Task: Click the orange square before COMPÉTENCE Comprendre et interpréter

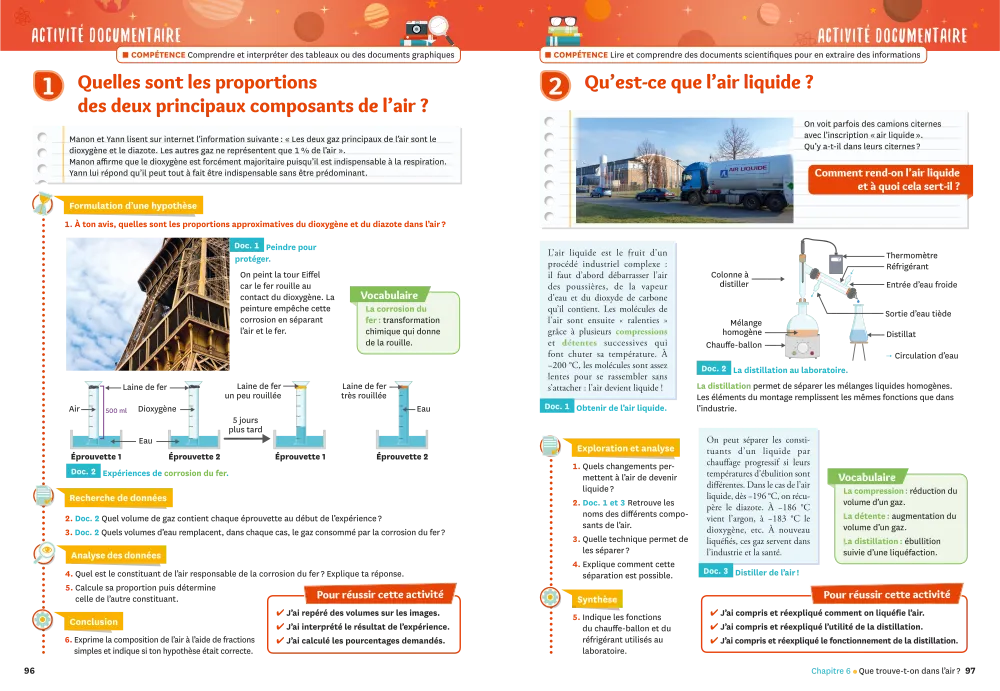Action: click(x=126, y=55)
